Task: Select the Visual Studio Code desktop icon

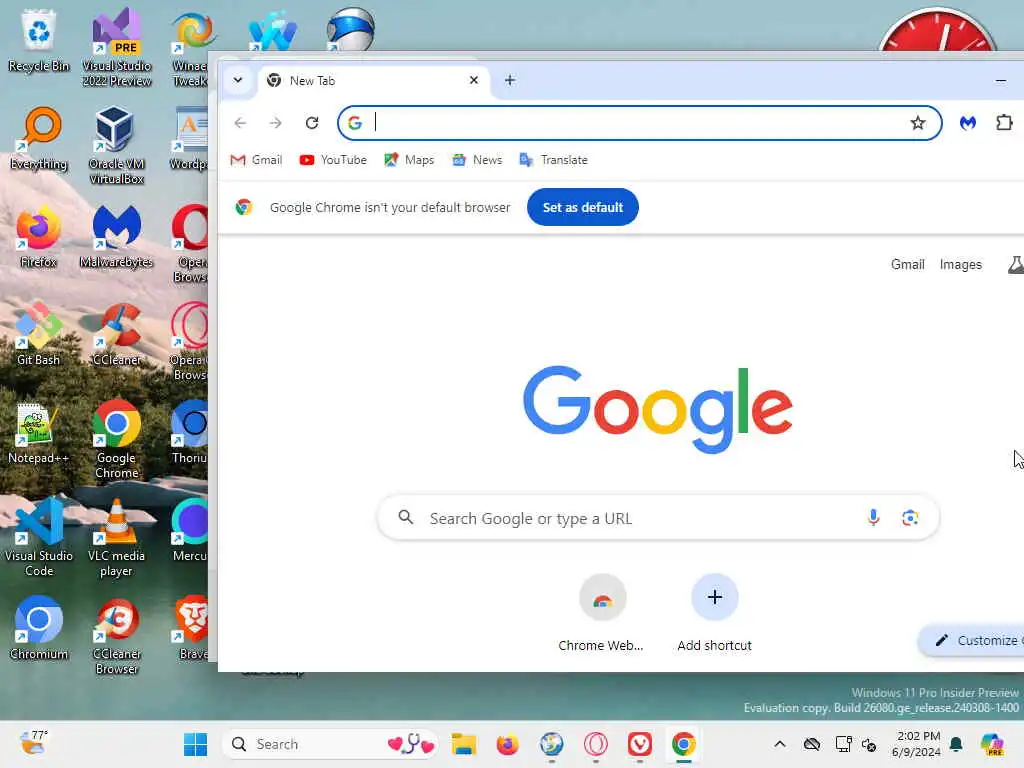Action: tap(39, 537)
